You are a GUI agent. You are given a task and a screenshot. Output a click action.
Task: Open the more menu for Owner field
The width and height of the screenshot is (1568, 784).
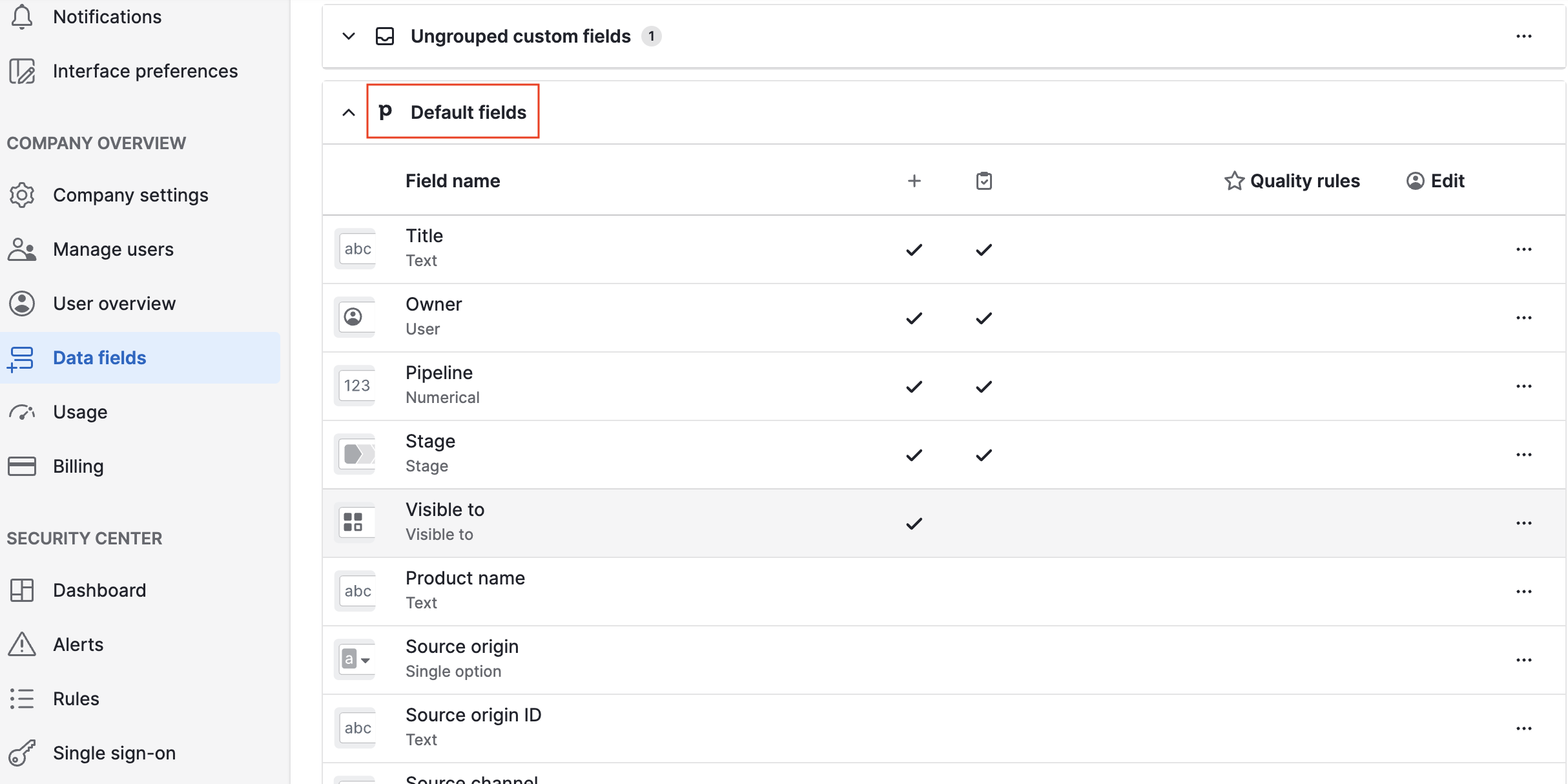tap(1524, 318)
